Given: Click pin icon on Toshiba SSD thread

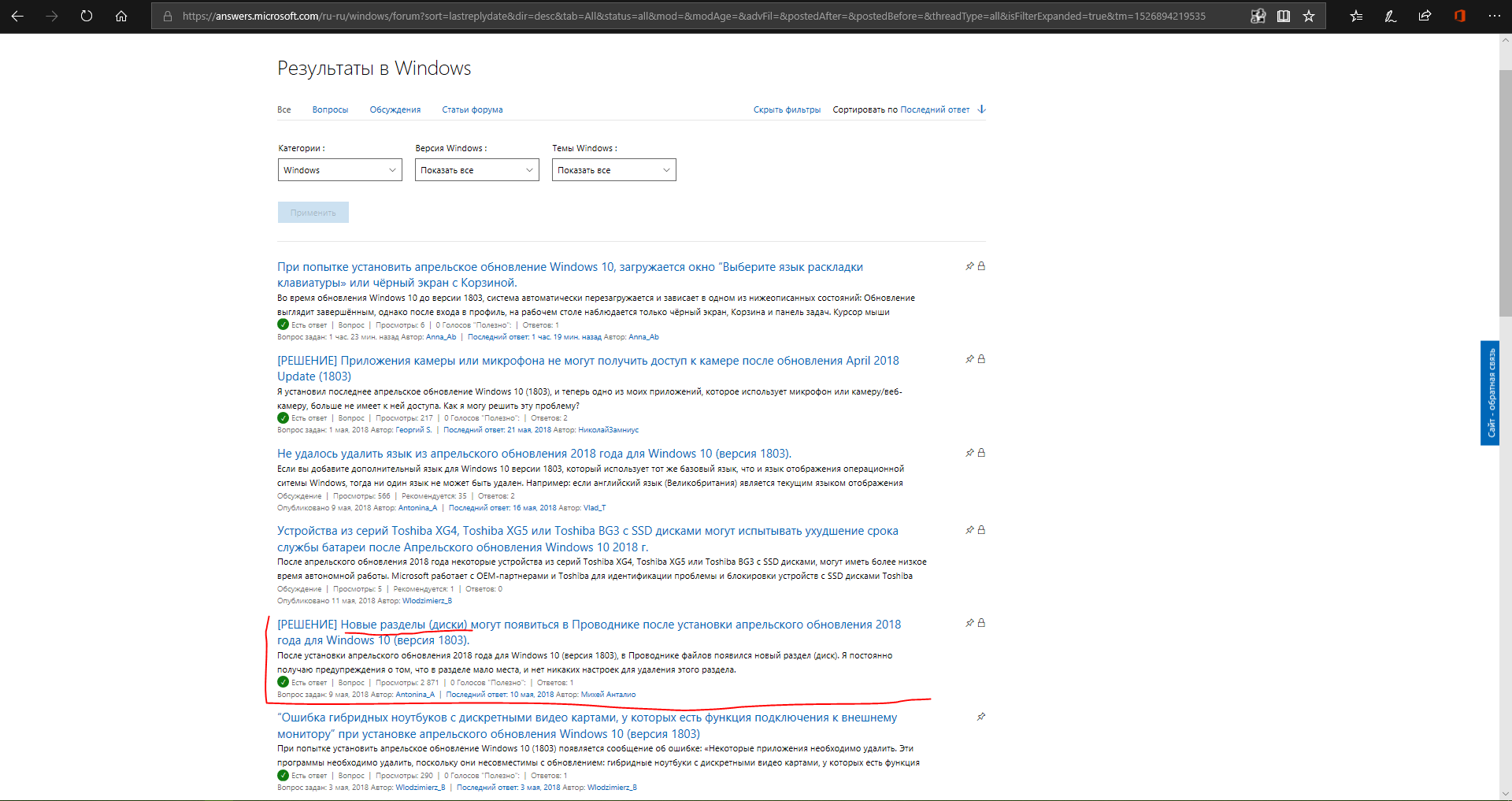Looking at the screenshot, I should (970, 530).
